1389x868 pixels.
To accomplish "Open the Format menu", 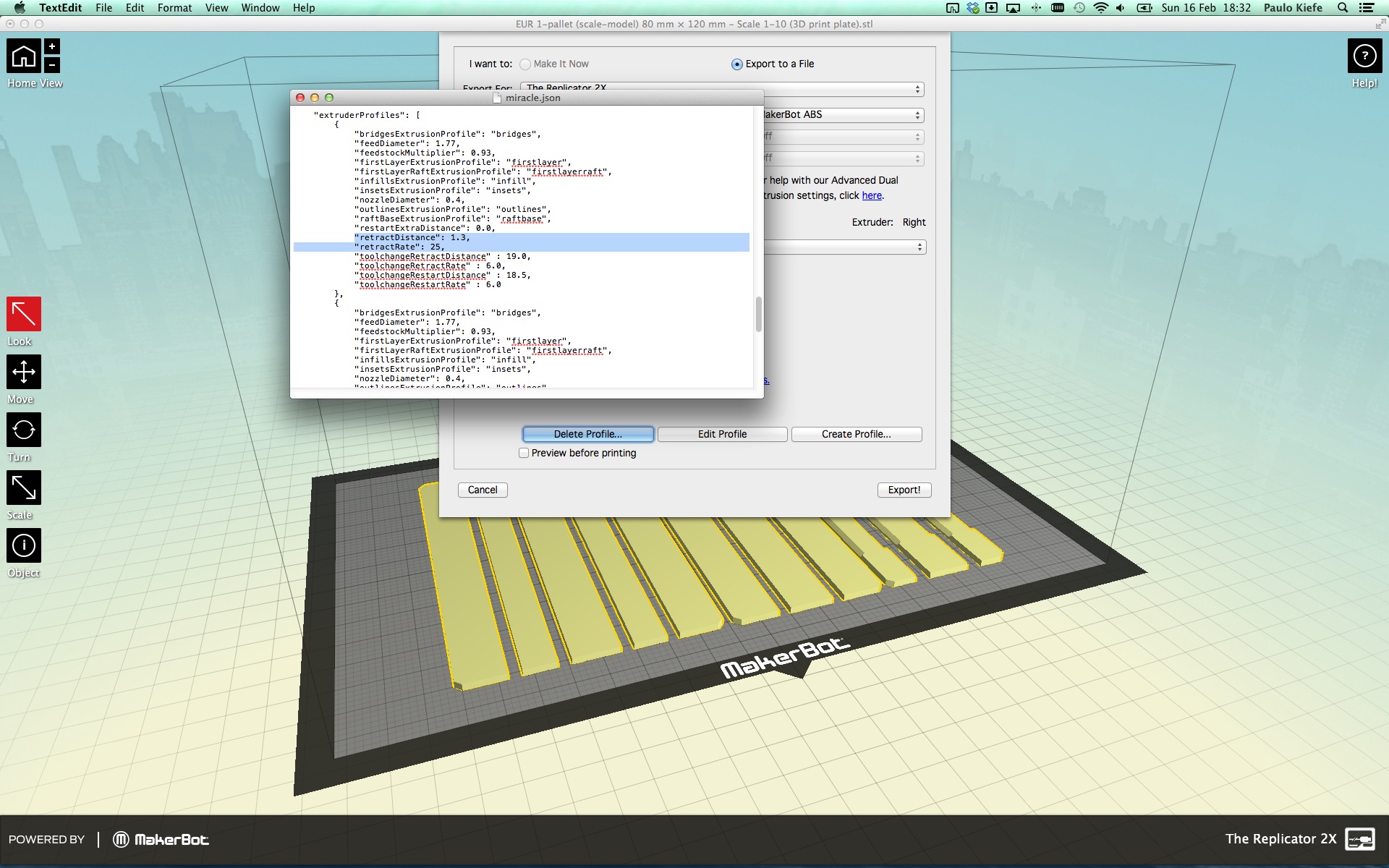I will (174, 8).
